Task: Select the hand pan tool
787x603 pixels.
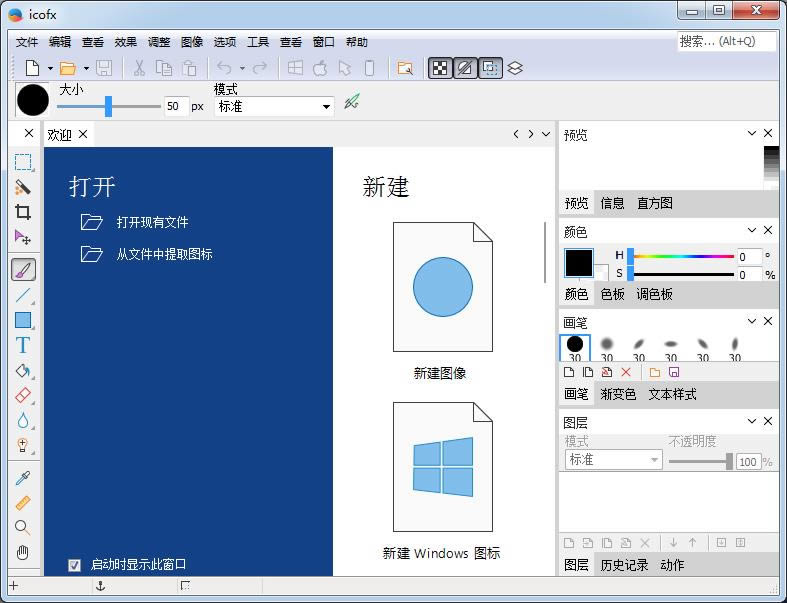Action: 23,552
